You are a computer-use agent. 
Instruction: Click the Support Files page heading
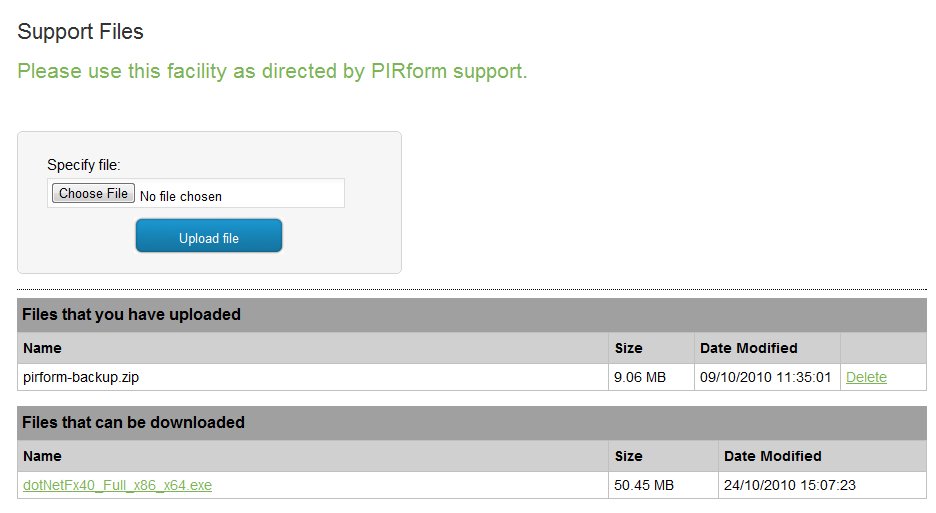[81, 32]
